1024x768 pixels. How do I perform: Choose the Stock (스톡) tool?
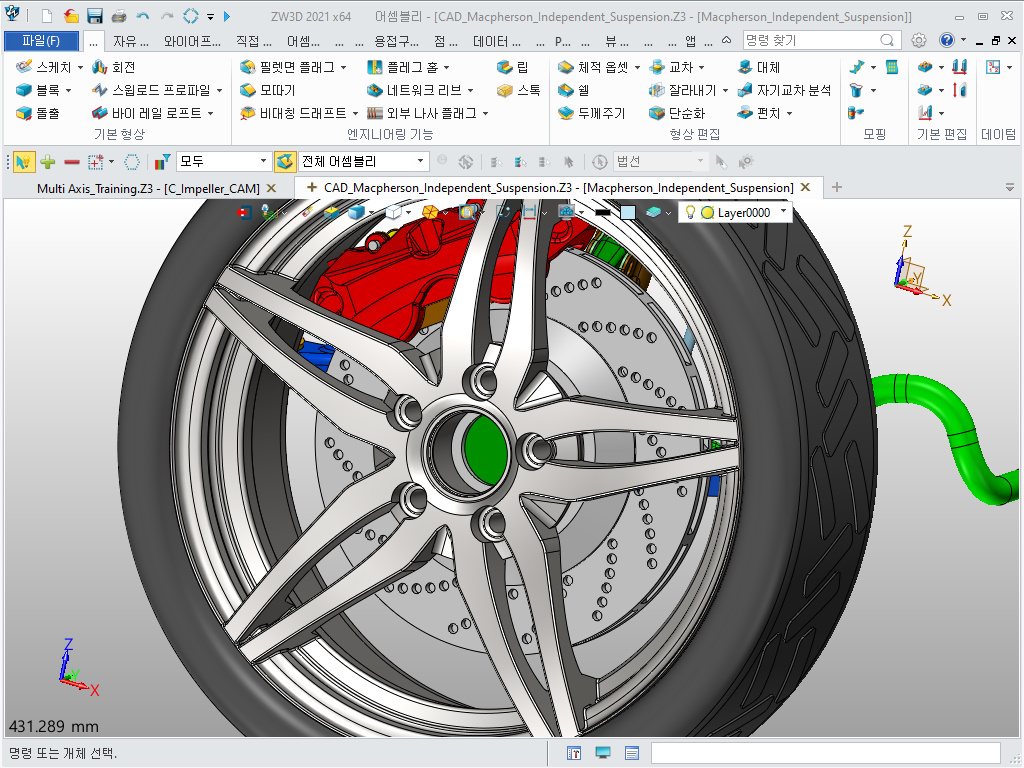pyautogui.click(x=519, y=90)
